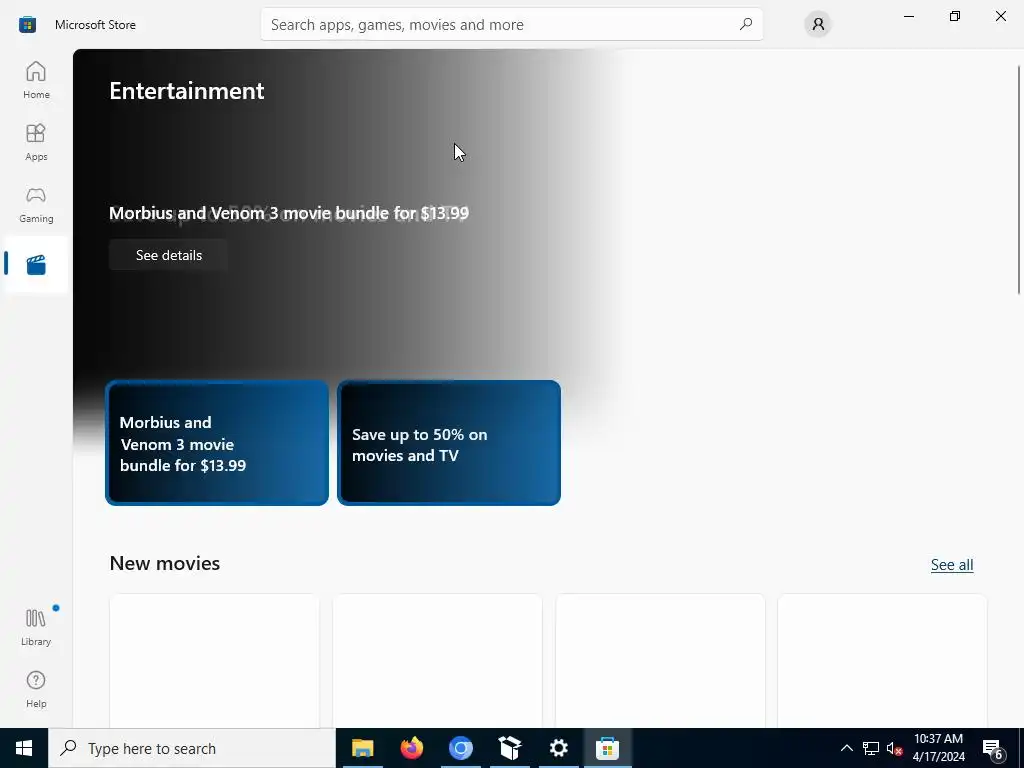
Task: Open Help in the sidebar
Action: point(36,689)
